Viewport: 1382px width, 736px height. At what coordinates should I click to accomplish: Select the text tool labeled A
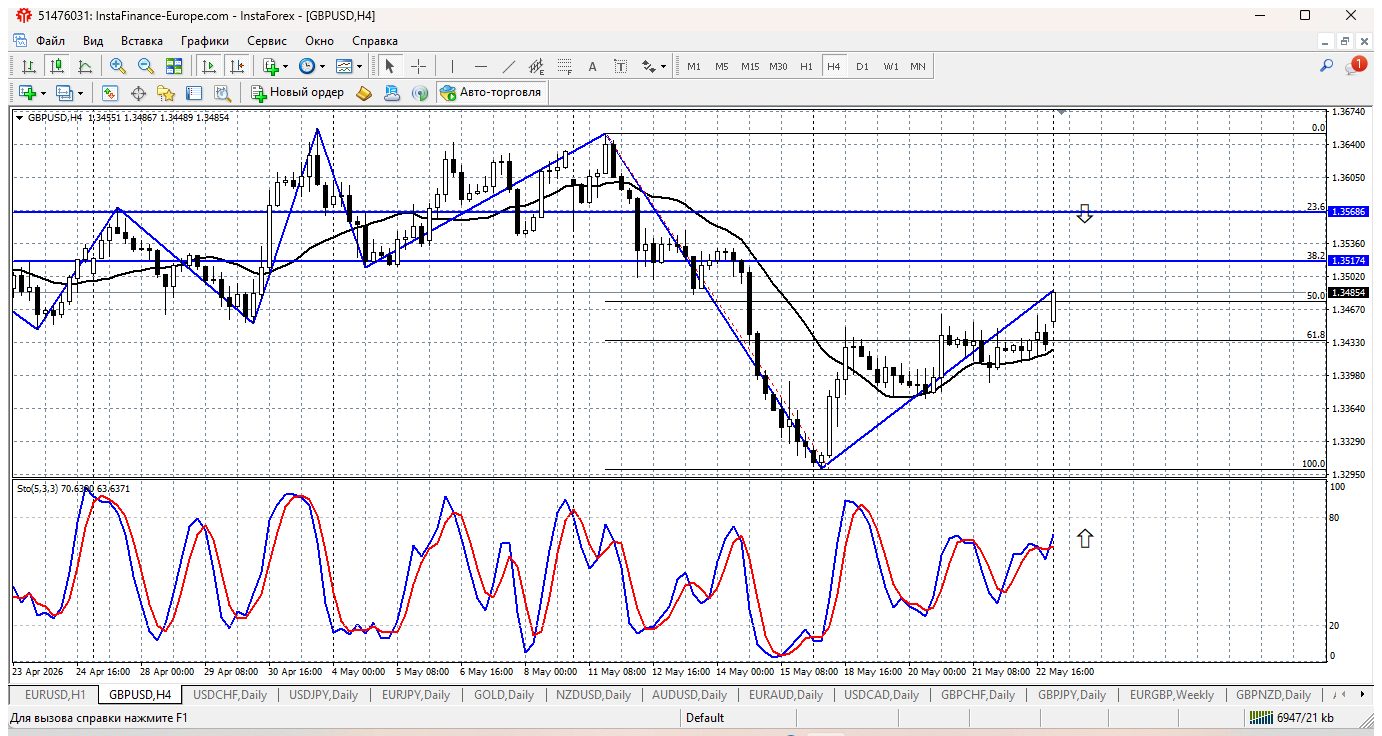point(593,66)
